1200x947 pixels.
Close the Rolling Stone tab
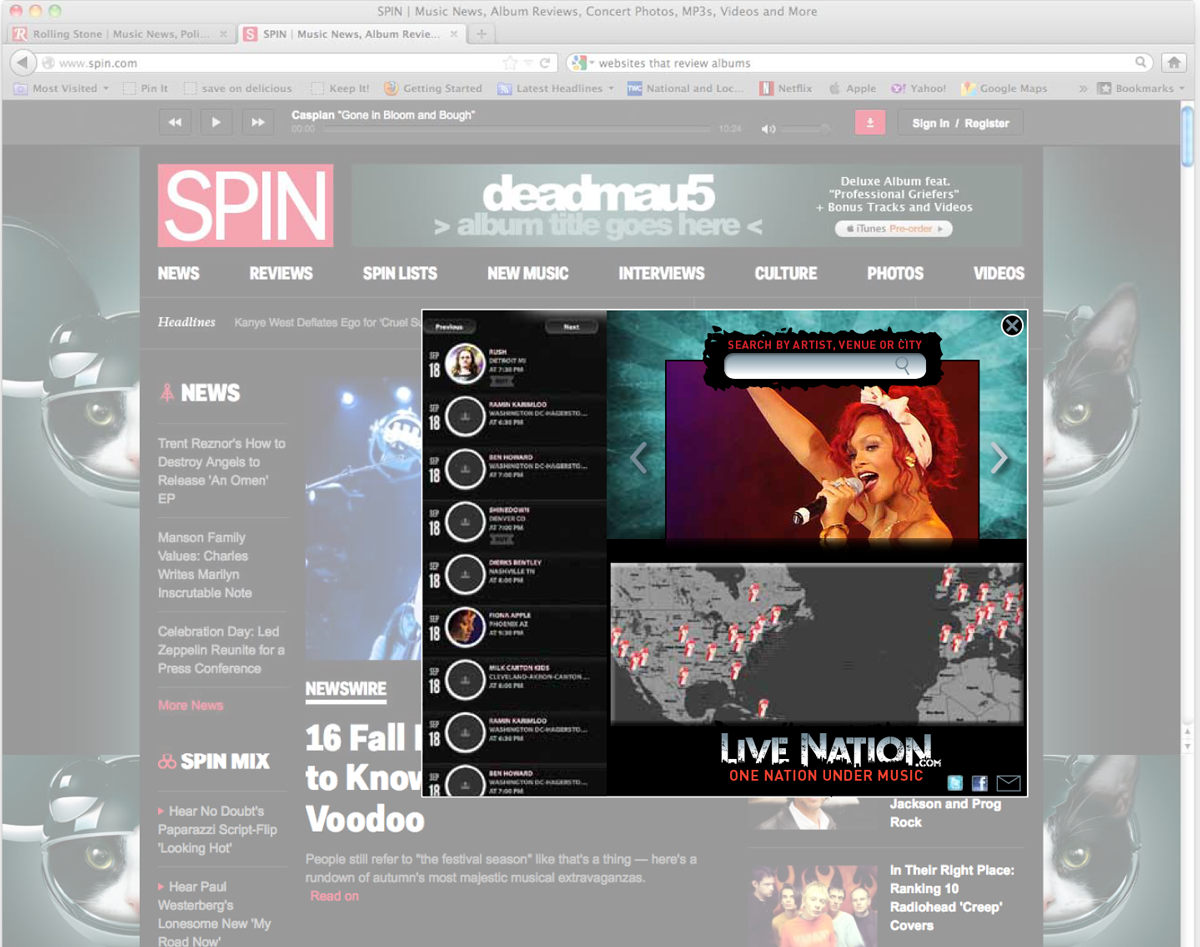(x=223, y=34)
